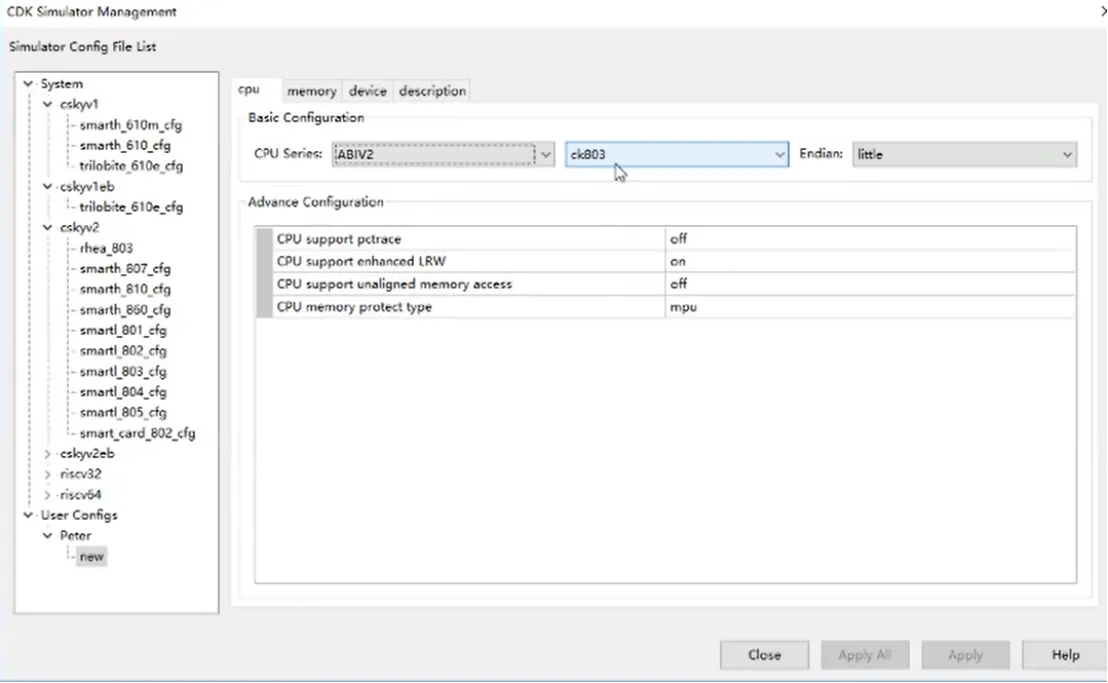Switch to the memory tab
The width and height of the screenshot is (1108, 683).
[312, 91]
